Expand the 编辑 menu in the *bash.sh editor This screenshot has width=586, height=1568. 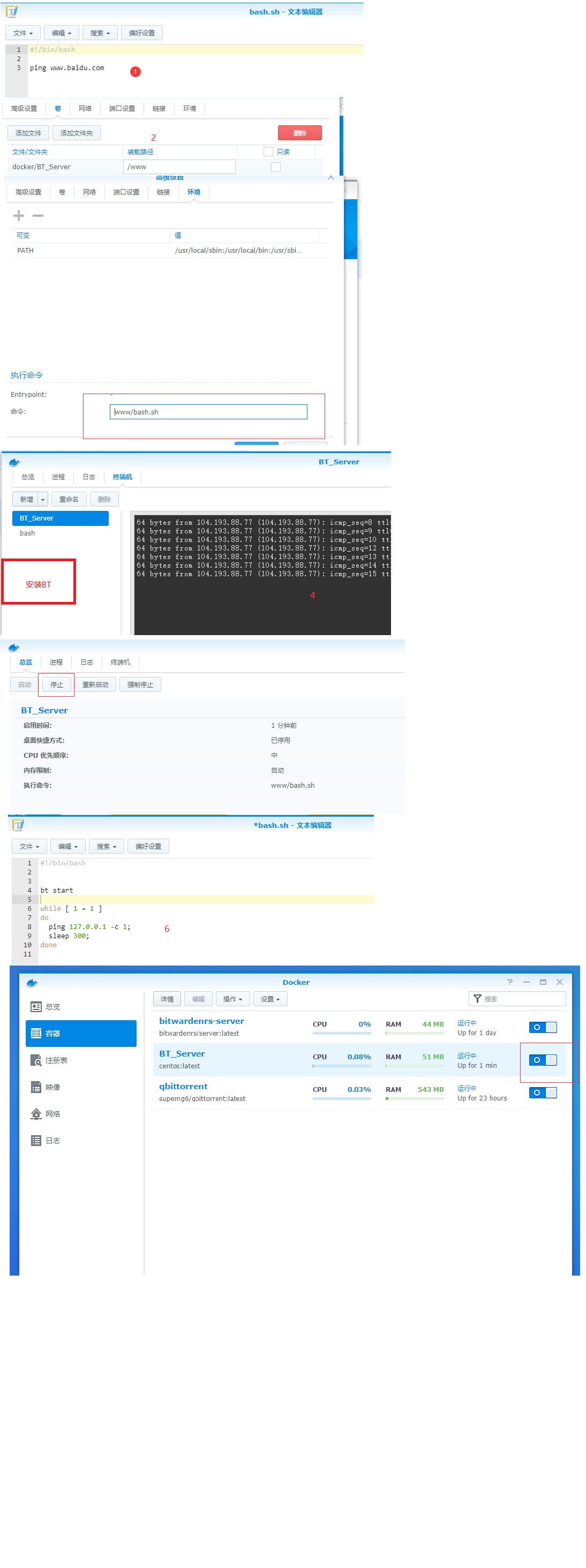click(68, 846)
